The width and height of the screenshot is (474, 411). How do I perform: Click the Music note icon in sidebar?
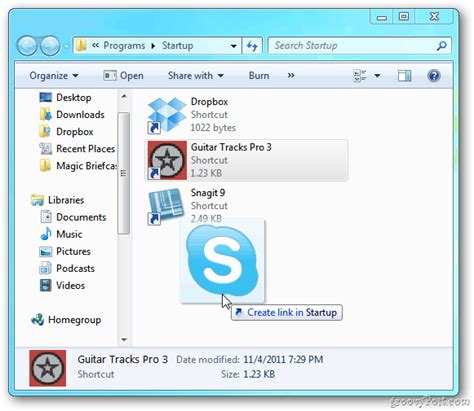[x=46, y=234]
